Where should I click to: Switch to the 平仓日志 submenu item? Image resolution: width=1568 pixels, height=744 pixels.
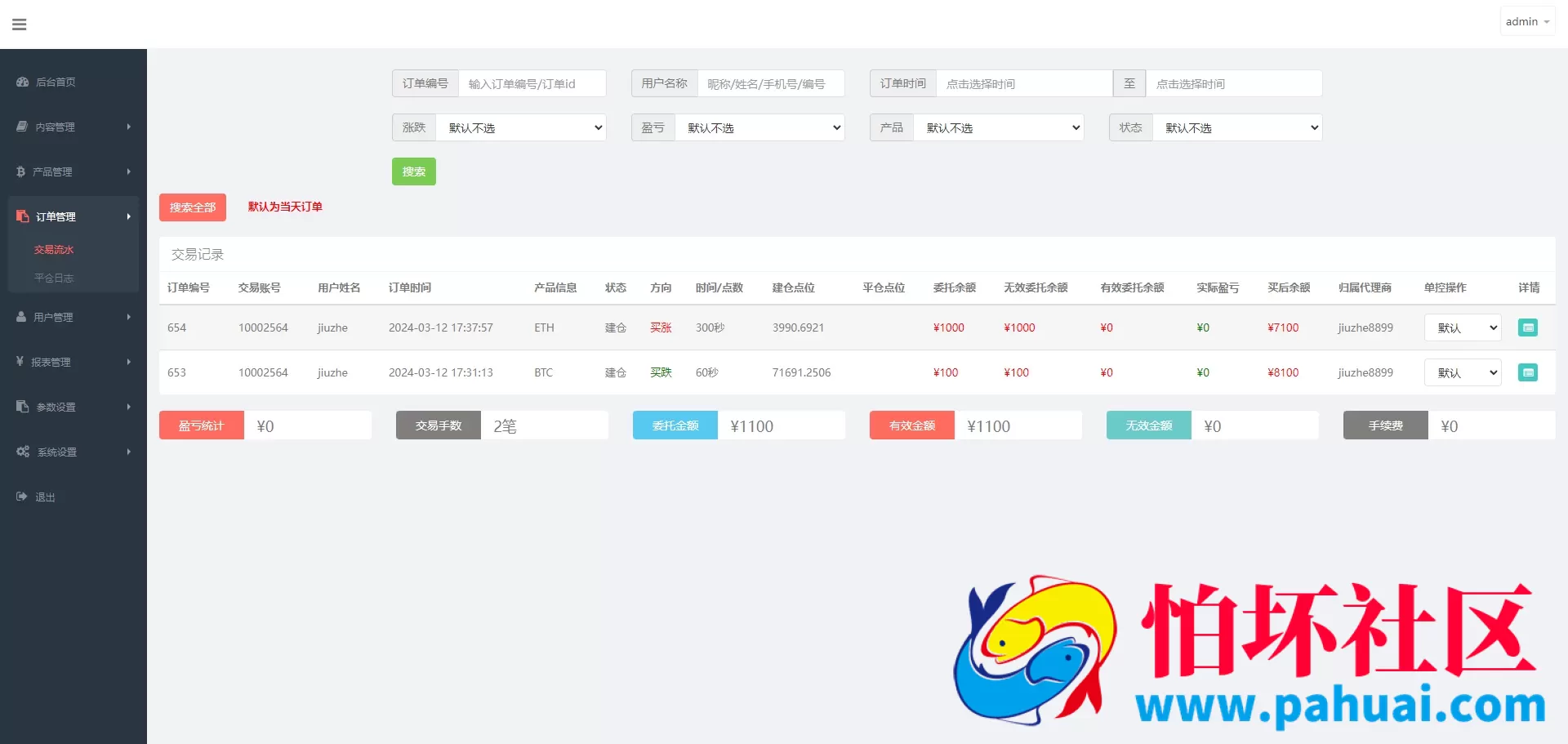coord(54,278)
